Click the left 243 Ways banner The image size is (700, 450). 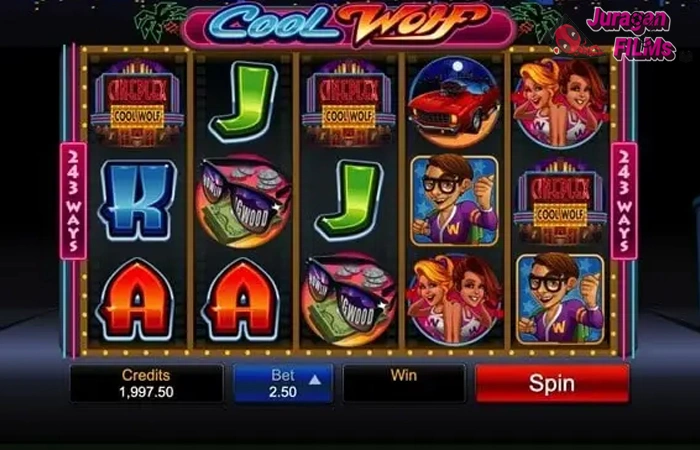click(73, 201)
